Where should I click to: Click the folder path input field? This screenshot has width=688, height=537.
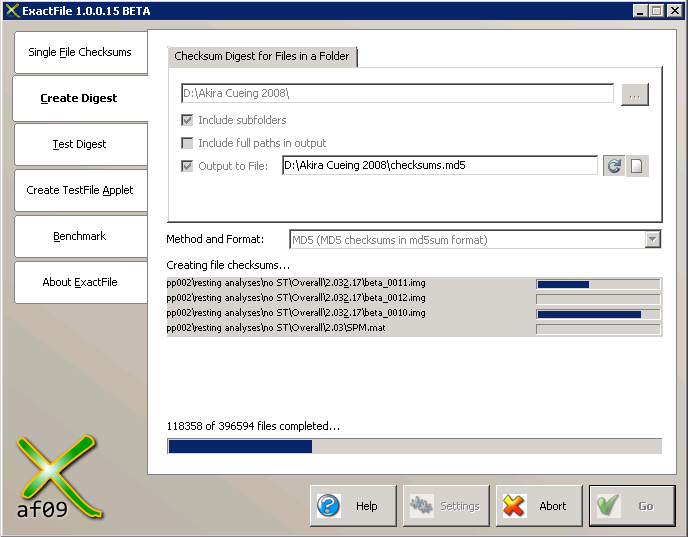point(397,93)
